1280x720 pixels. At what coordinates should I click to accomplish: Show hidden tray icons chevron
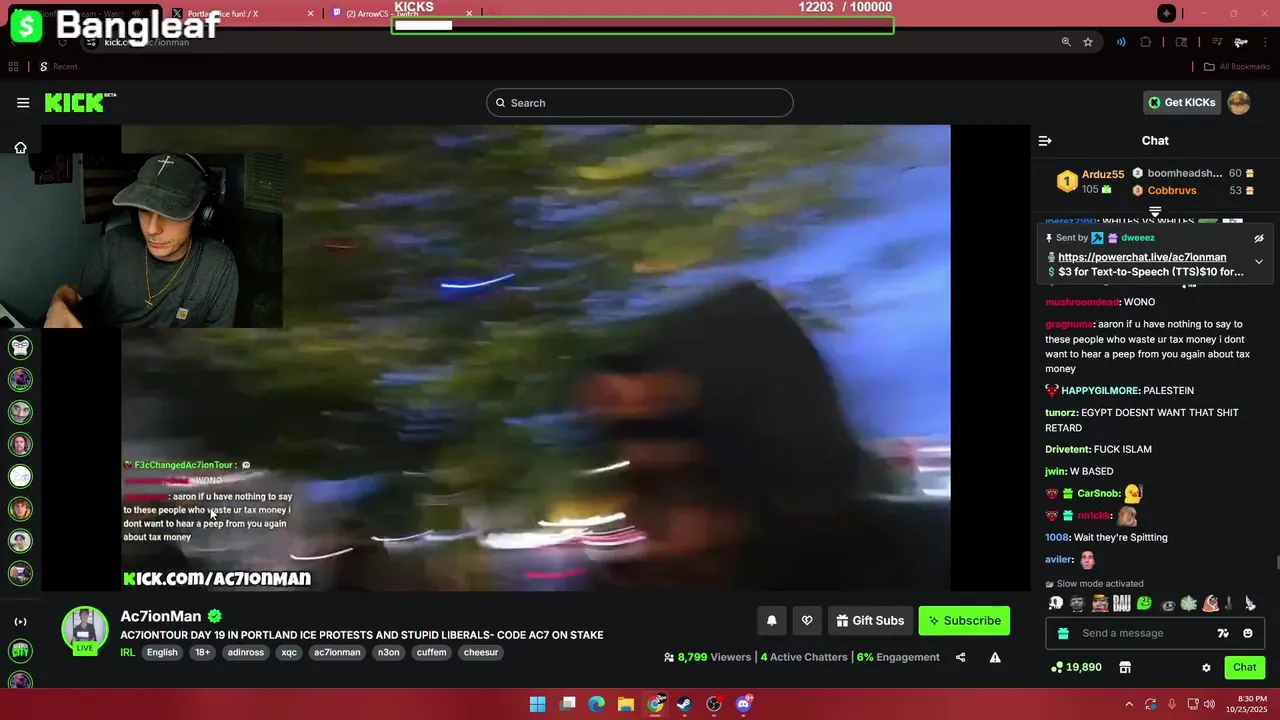click(1129, 704)
